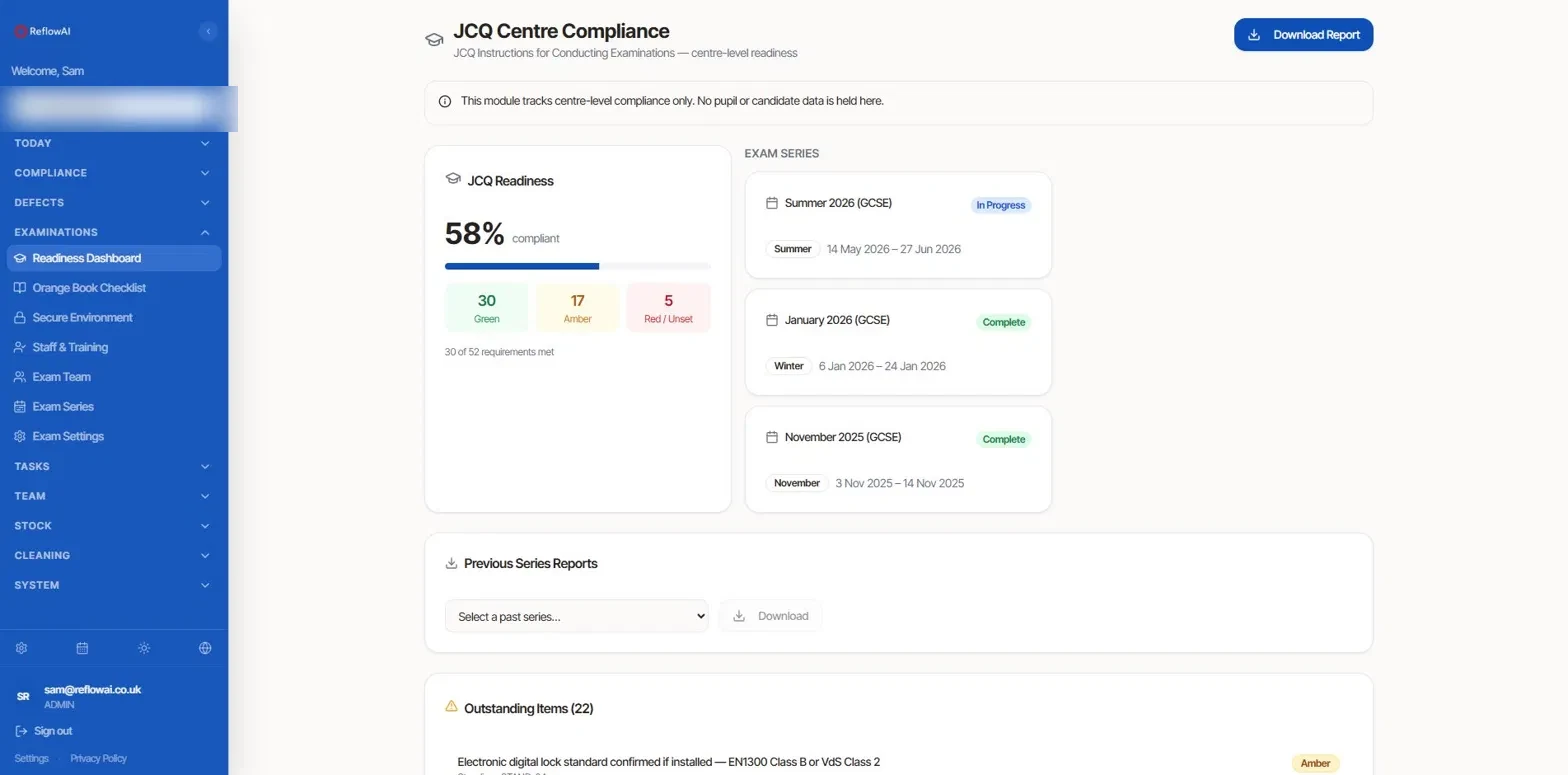
Task: Click the download icon inside Download Report button
Action: coord(1254,34)
